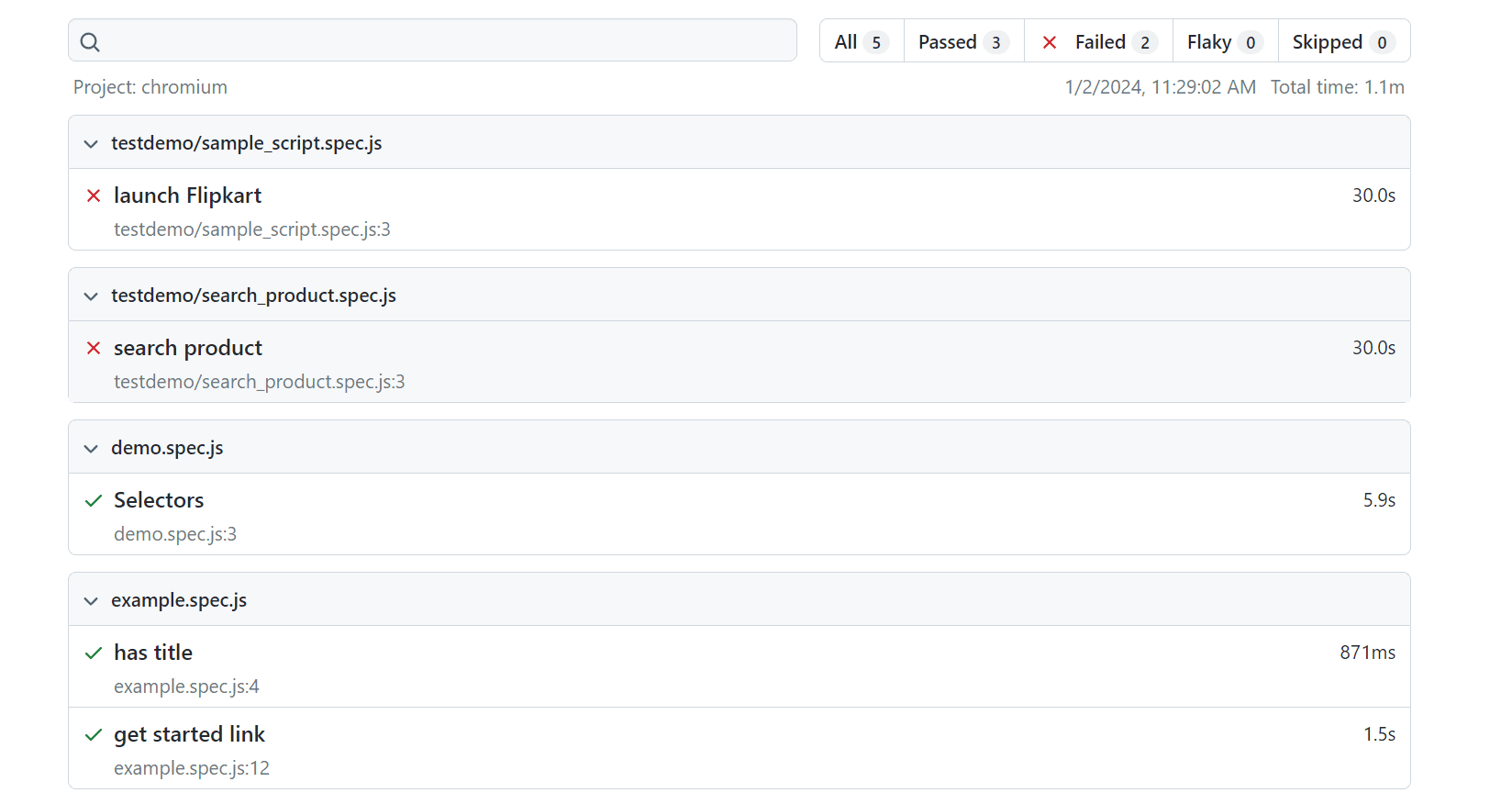The image size is (1512, 804).
Task: Click green checkmark beside has title
Action: pyautogui.click(x=94, y=653)
